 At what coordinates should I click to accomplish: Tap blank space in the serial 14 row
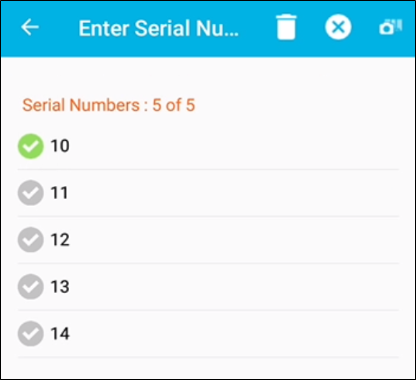(233, 334)
